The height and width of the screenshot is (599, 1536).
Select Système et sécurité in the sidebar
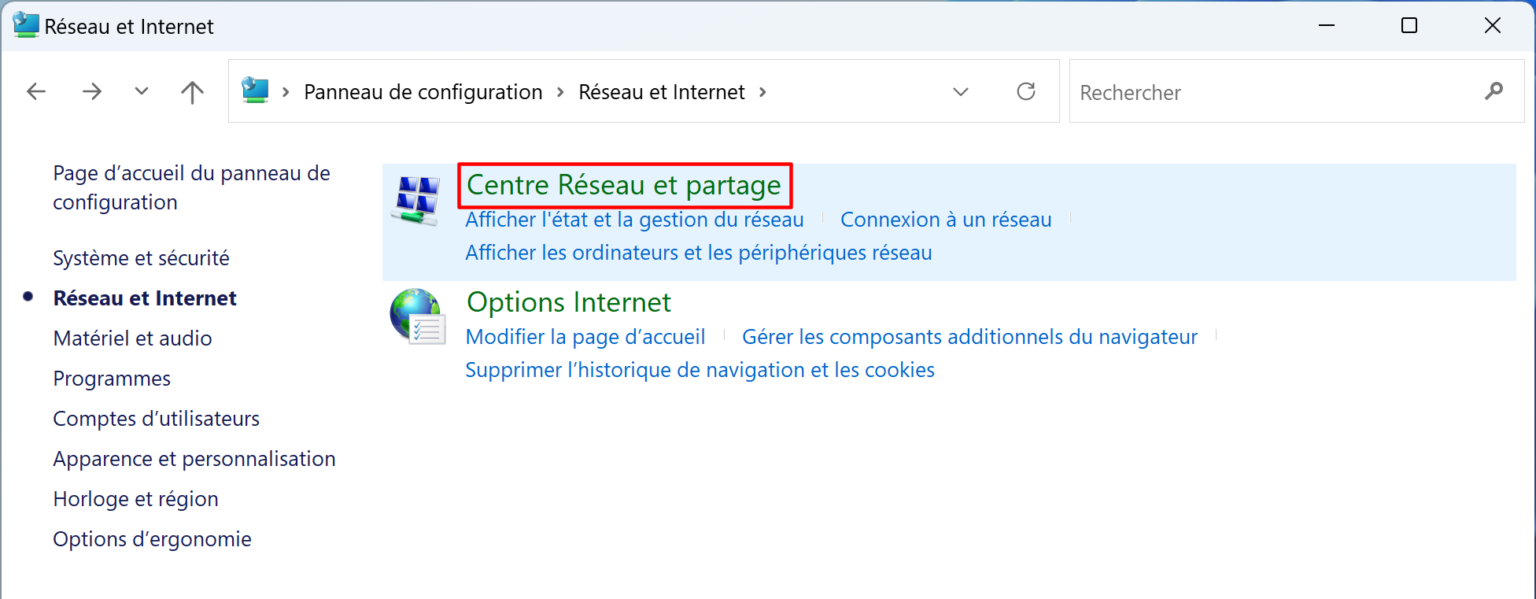click(x=140, y=257)
